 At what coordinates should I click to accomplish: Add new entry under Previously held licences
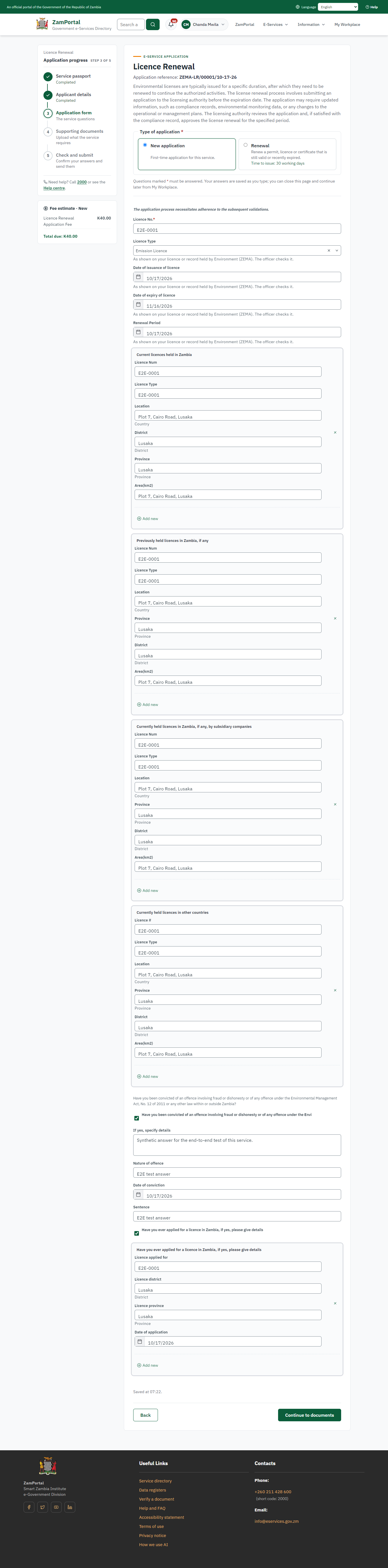148,704
